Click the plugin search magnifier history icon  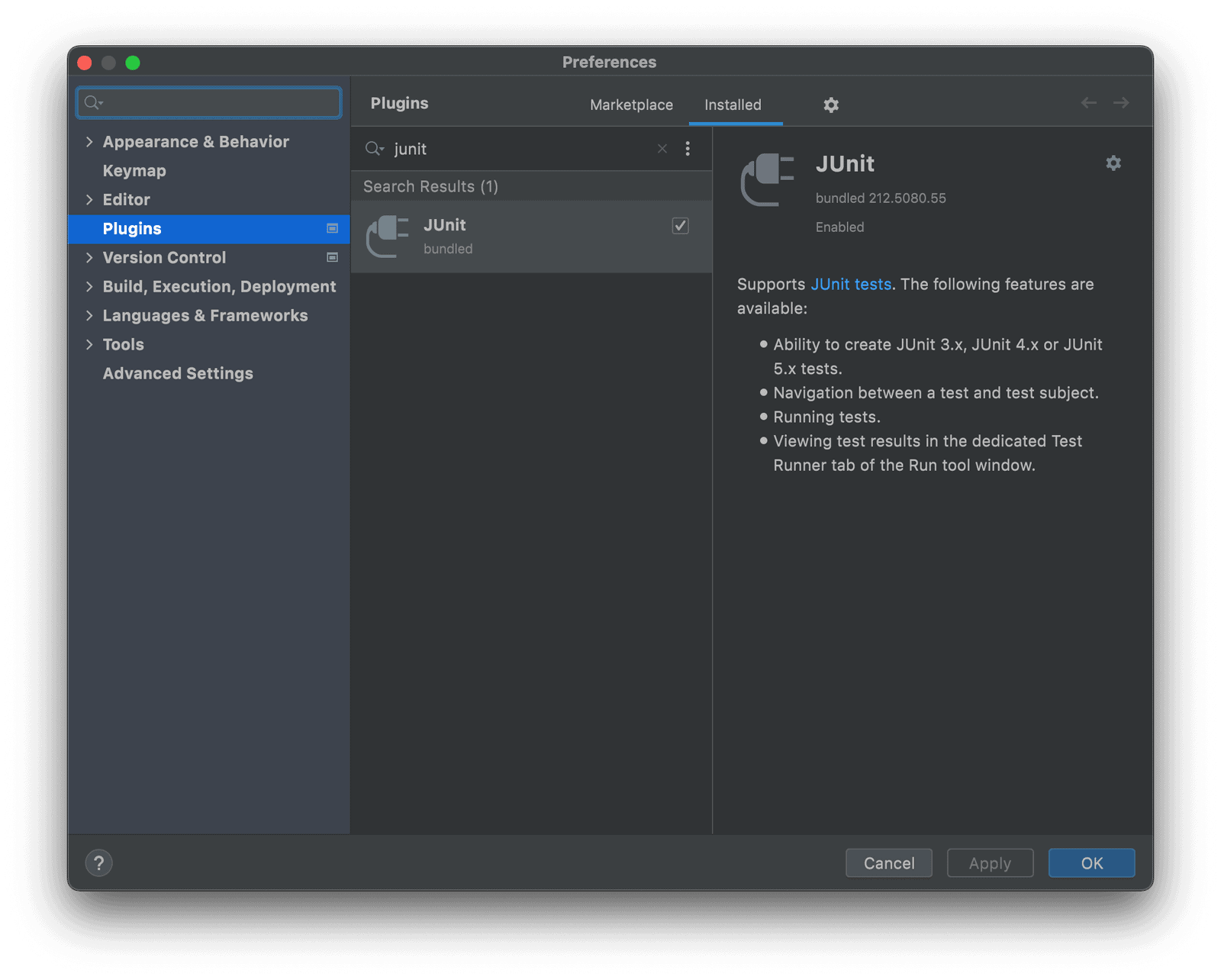[374, 149]
